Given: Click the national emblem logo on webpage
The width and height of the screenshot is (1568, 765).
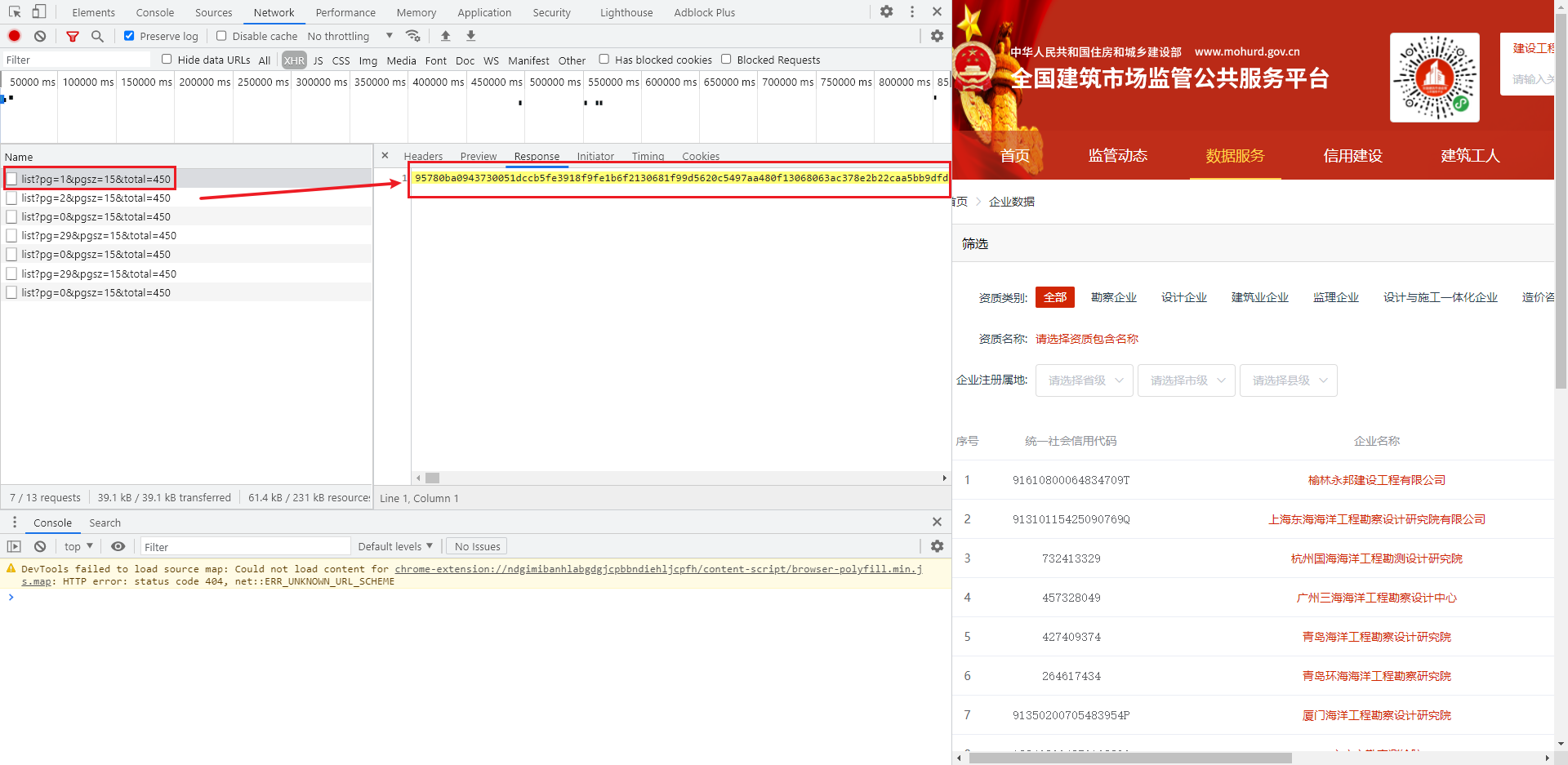Looking at the screenshot, I should (x=973, y=67).
